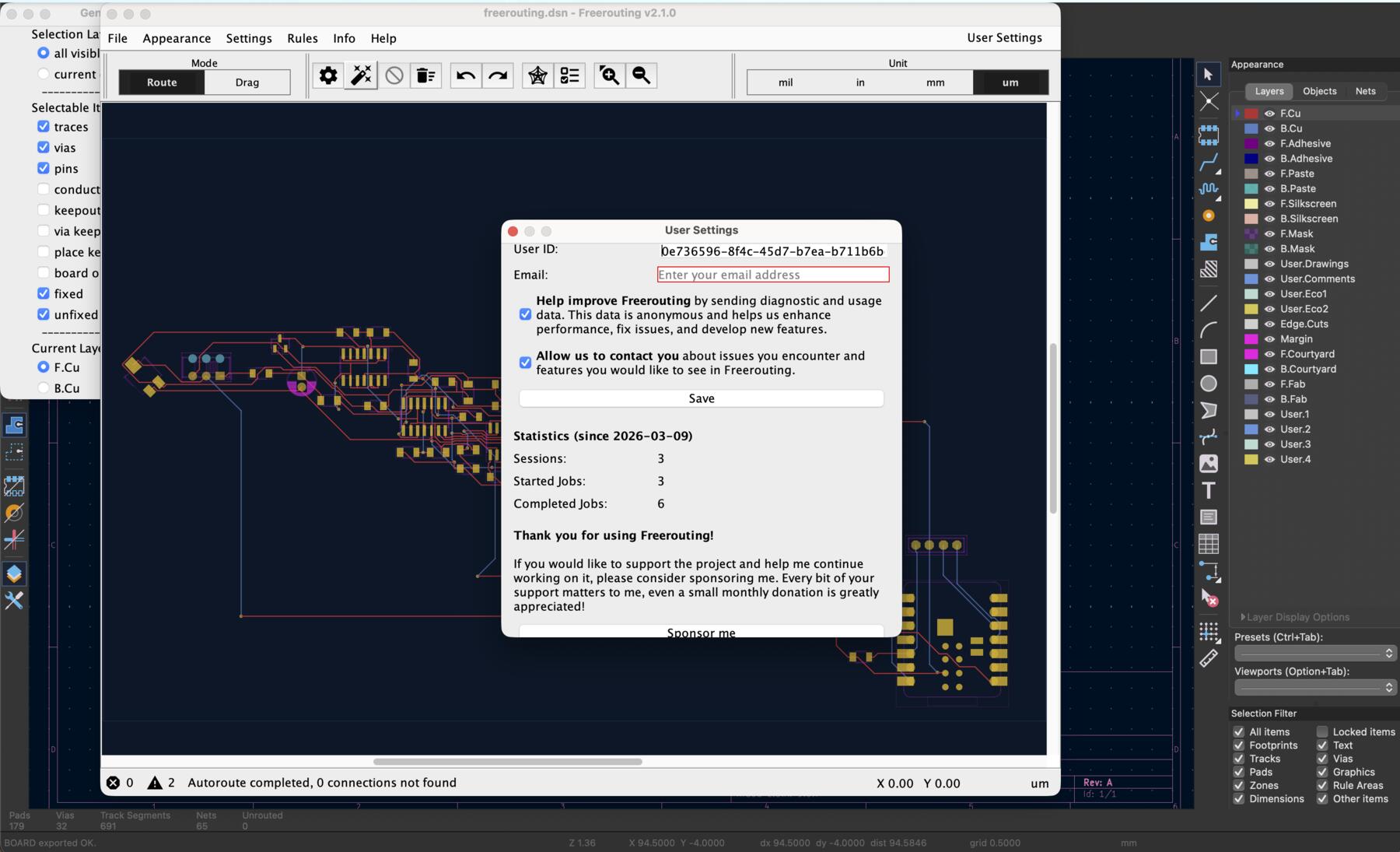
Task: Uncheck the vias selectable item
Action: click(x=44, y=147)
